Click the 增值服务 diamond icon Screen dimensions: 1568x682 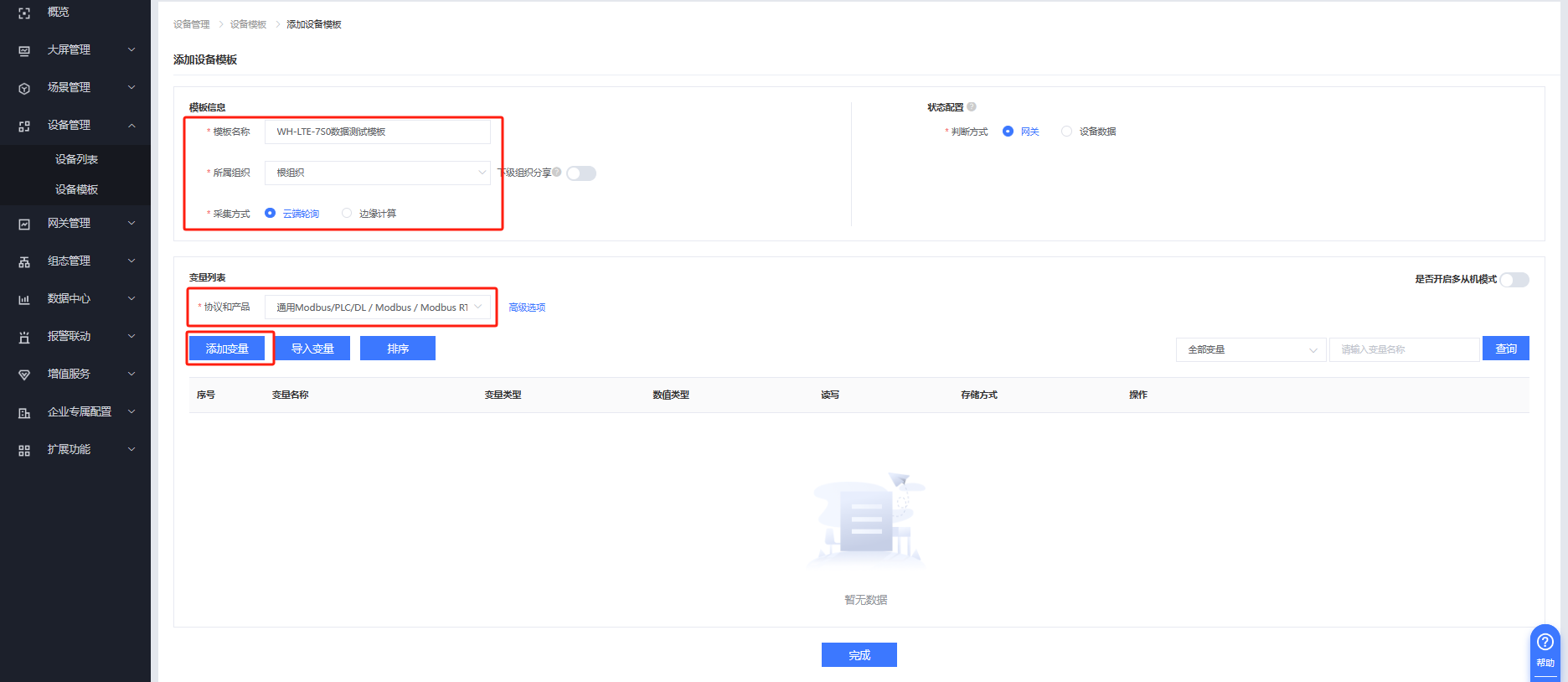pos(24,375)
